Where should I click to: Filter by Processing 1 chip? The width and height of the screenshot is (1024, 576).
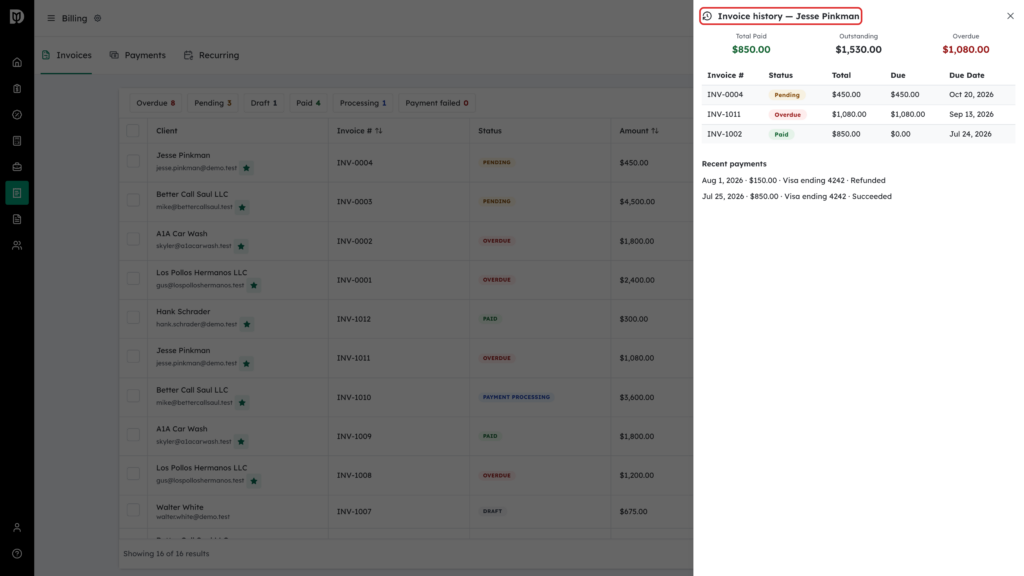(x=363, y=103)
